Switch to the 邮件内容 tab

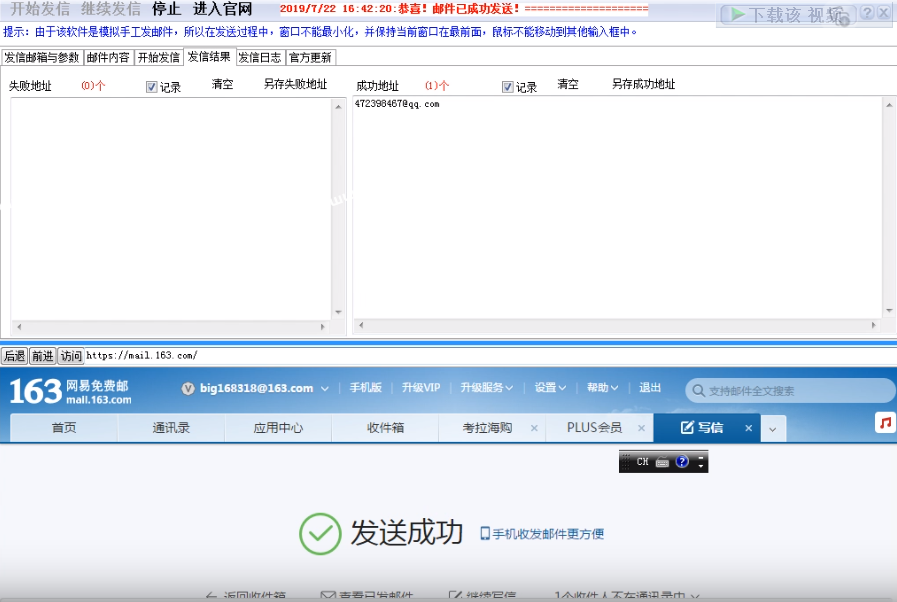108,58
